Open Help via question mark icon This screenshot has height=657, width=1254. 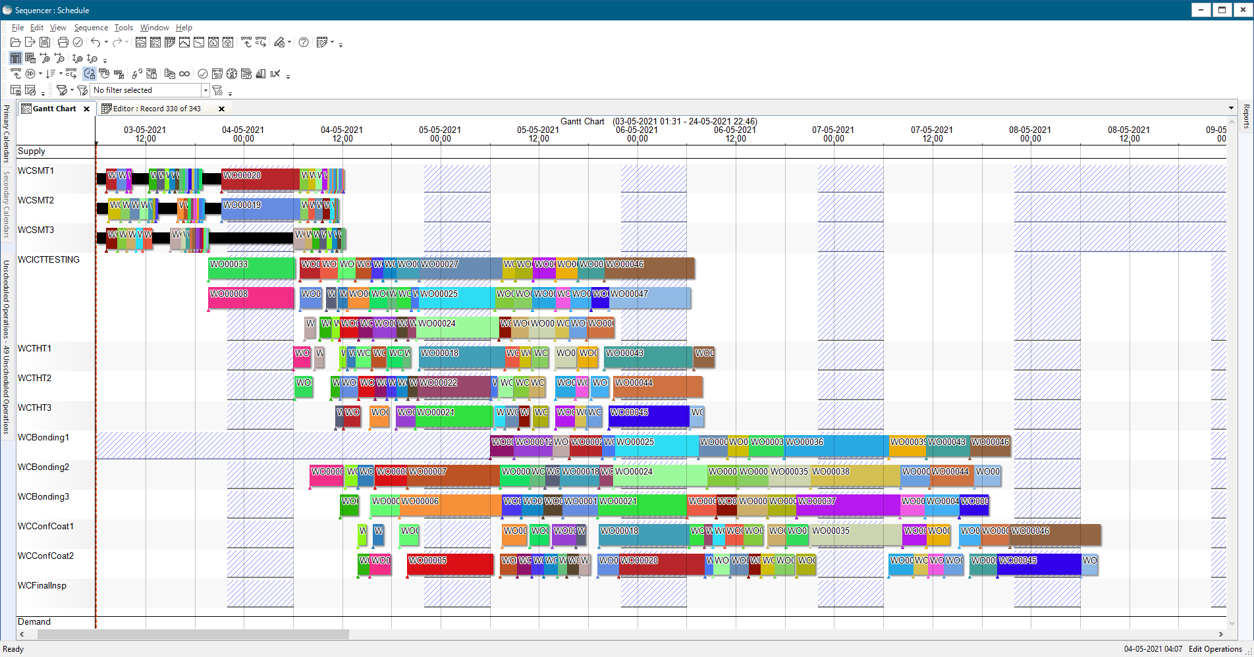(x=304, y=43)
